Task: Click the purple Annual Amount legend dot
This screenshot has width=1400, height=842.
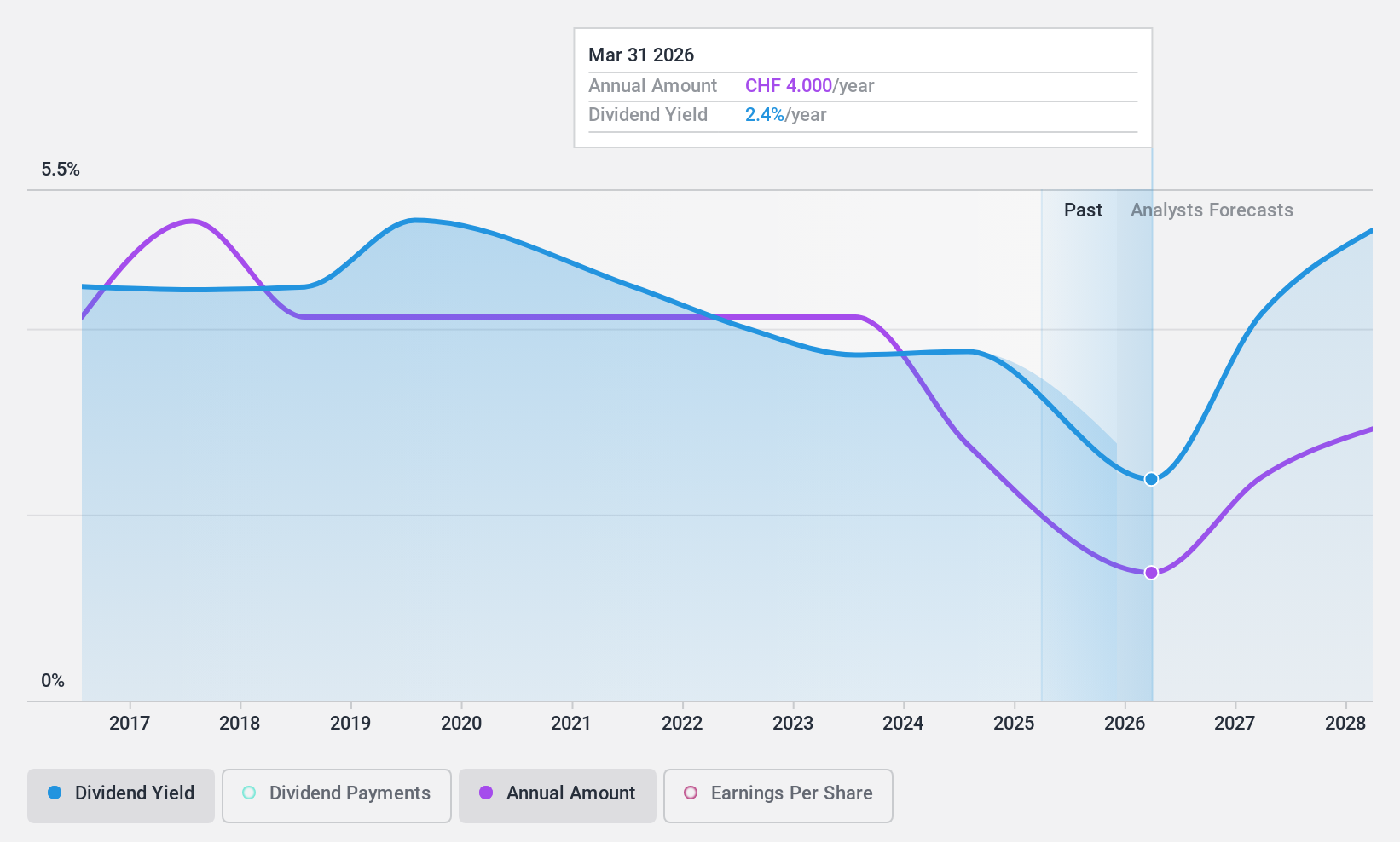Action: tap(487, 793)
